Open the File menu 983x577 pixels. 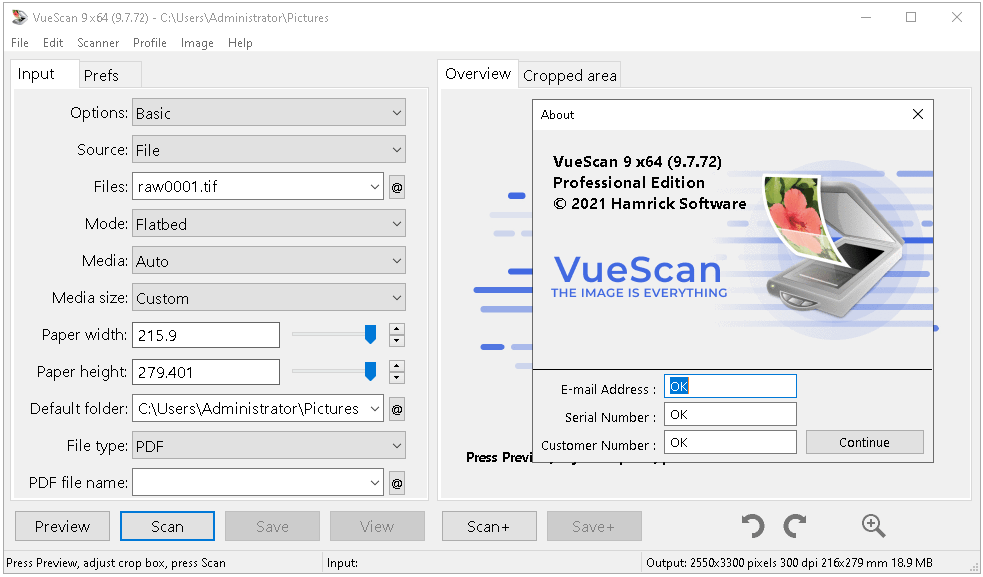(x=19, y=43)
